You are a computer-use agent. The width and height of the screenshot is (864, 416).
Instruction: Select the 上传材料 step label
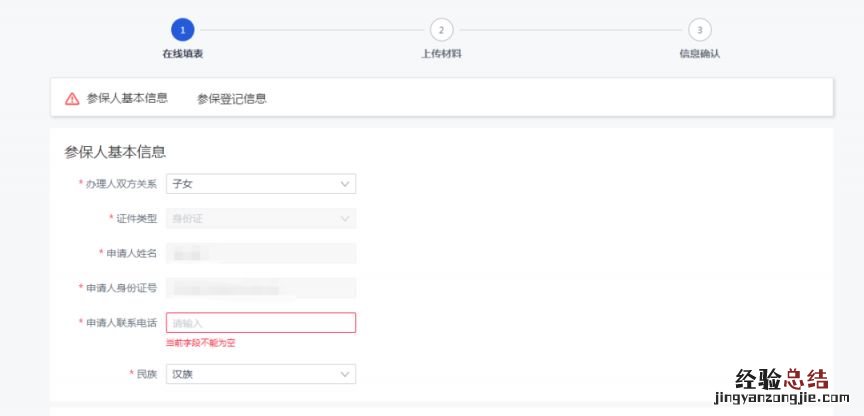tap(441, 54)
